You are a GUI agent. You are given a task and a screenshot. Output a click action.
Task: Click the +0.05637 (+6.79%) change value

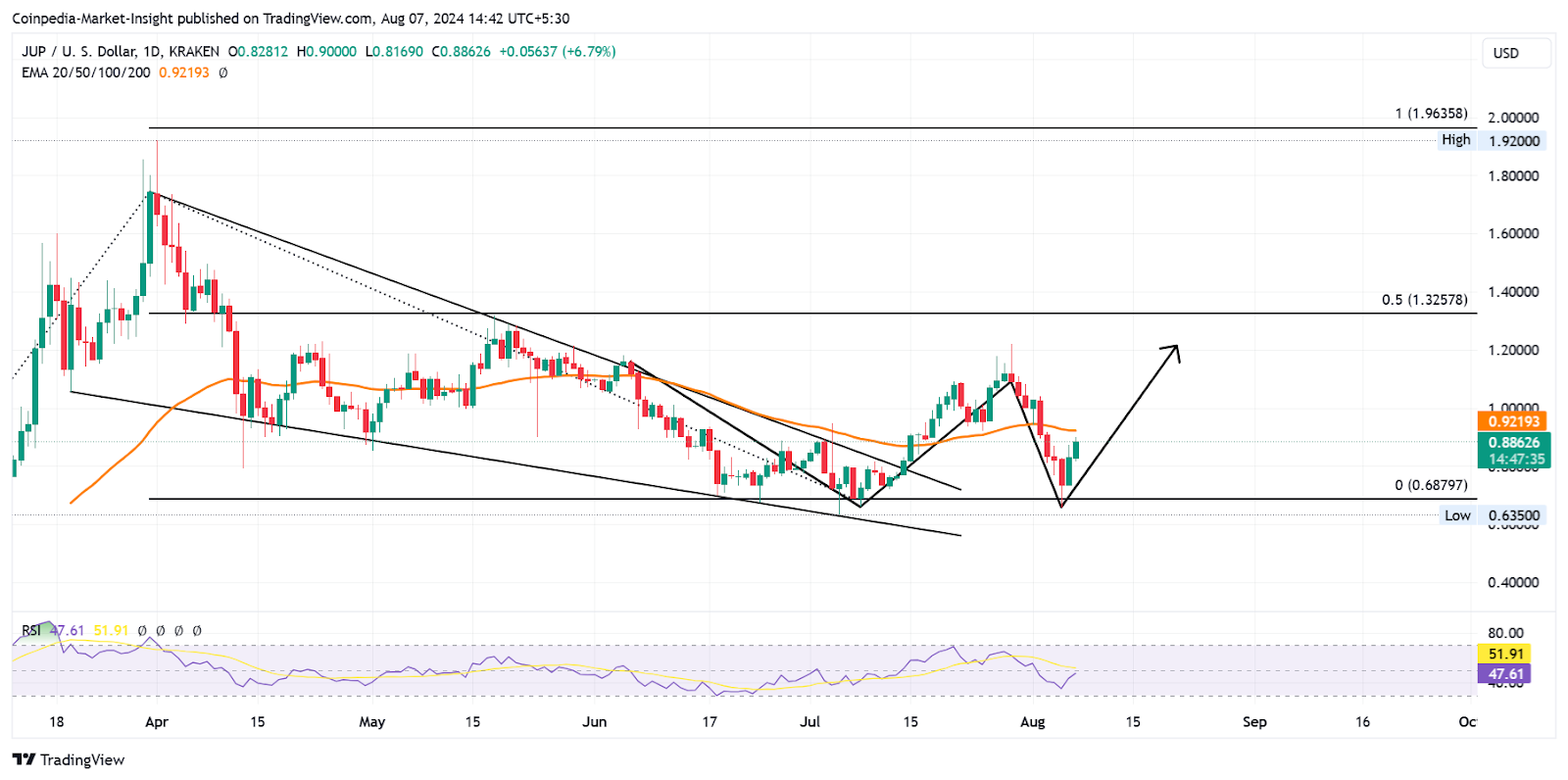tap(557, 51)
